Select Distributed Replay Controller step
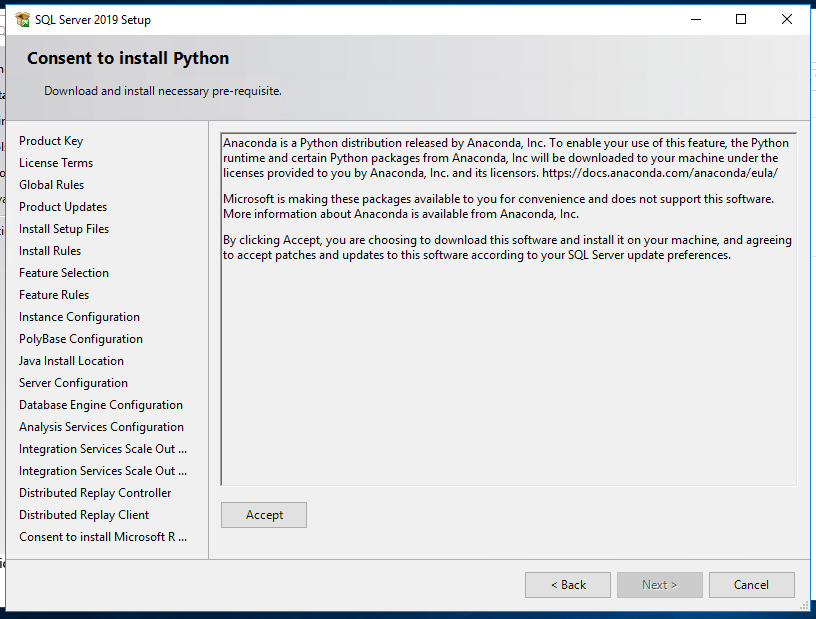816x619 pixels. [95, 493]
